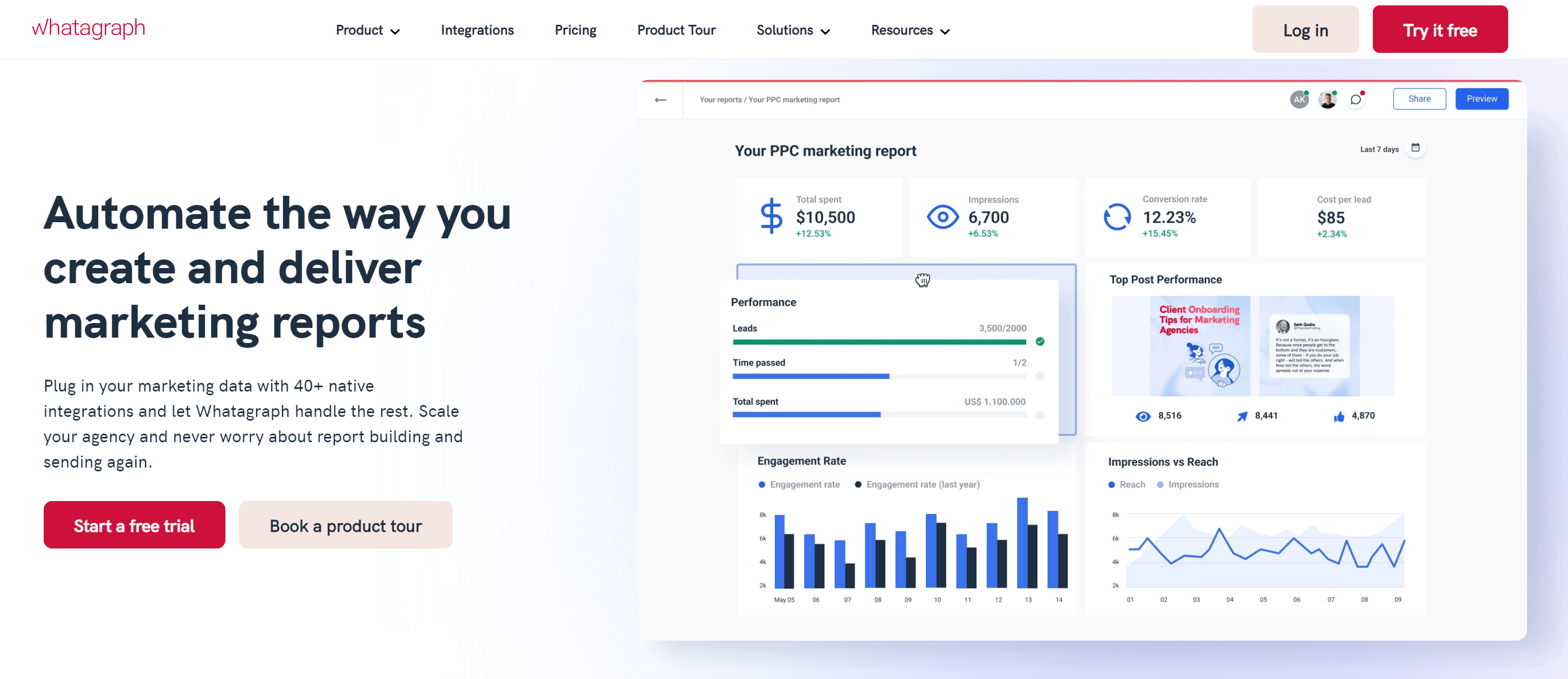1568x679 pixels.
Task: Open the Pricing menu item
Action: (575, 29)
